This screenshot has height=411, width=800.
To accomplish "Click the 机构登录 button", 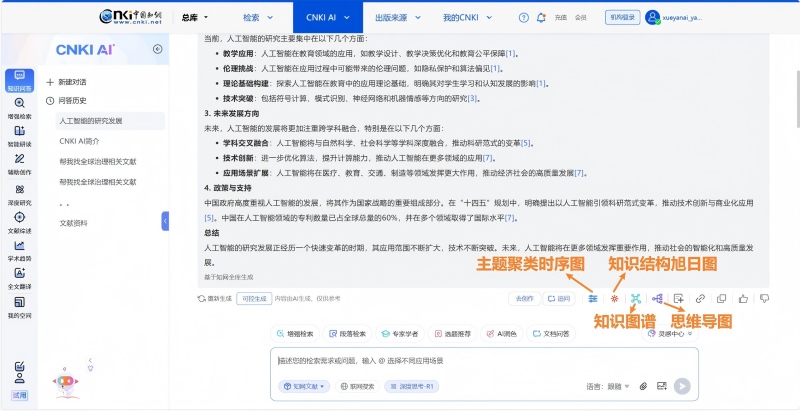I will pyautogui.click(x=620, y=17).
